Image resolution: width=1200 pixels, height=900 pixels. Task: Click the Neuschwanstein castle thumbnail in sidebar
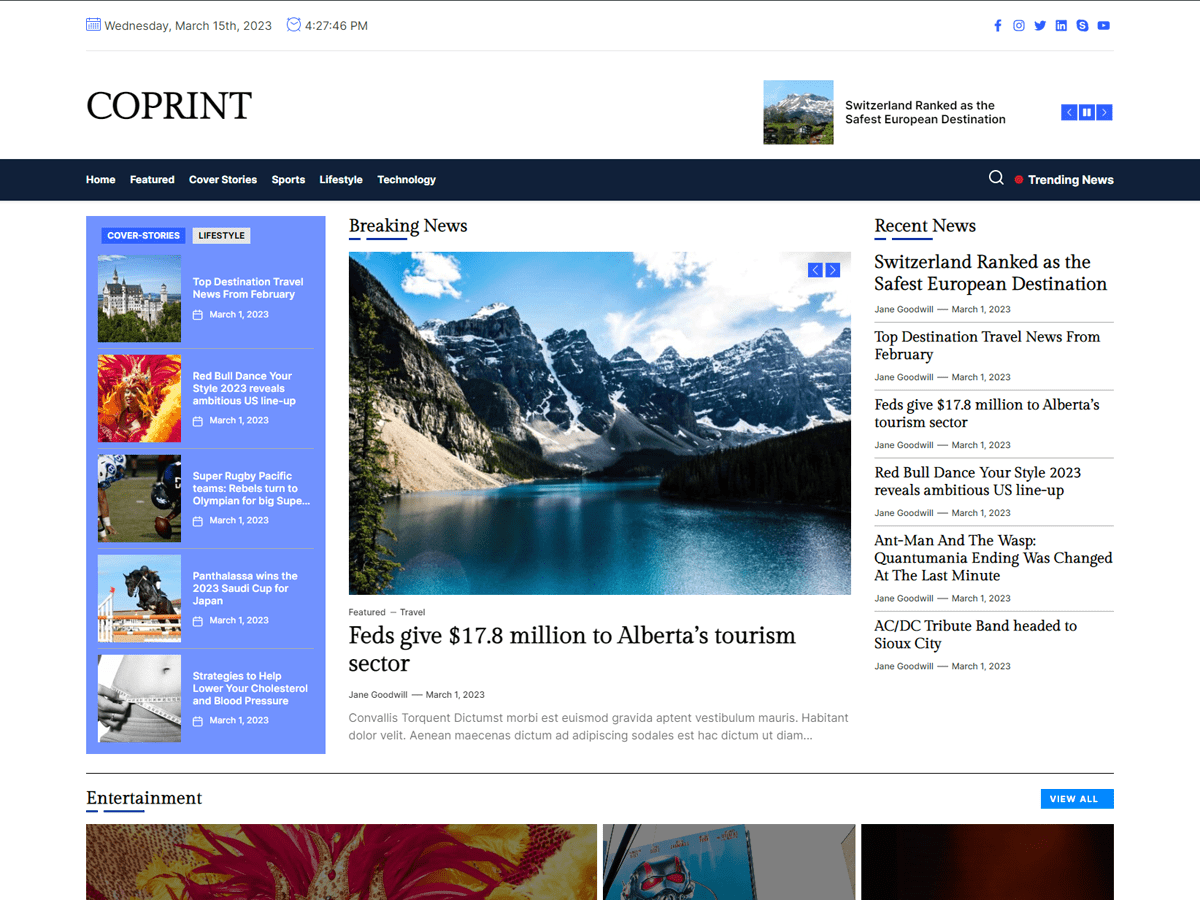click(139, 299)
